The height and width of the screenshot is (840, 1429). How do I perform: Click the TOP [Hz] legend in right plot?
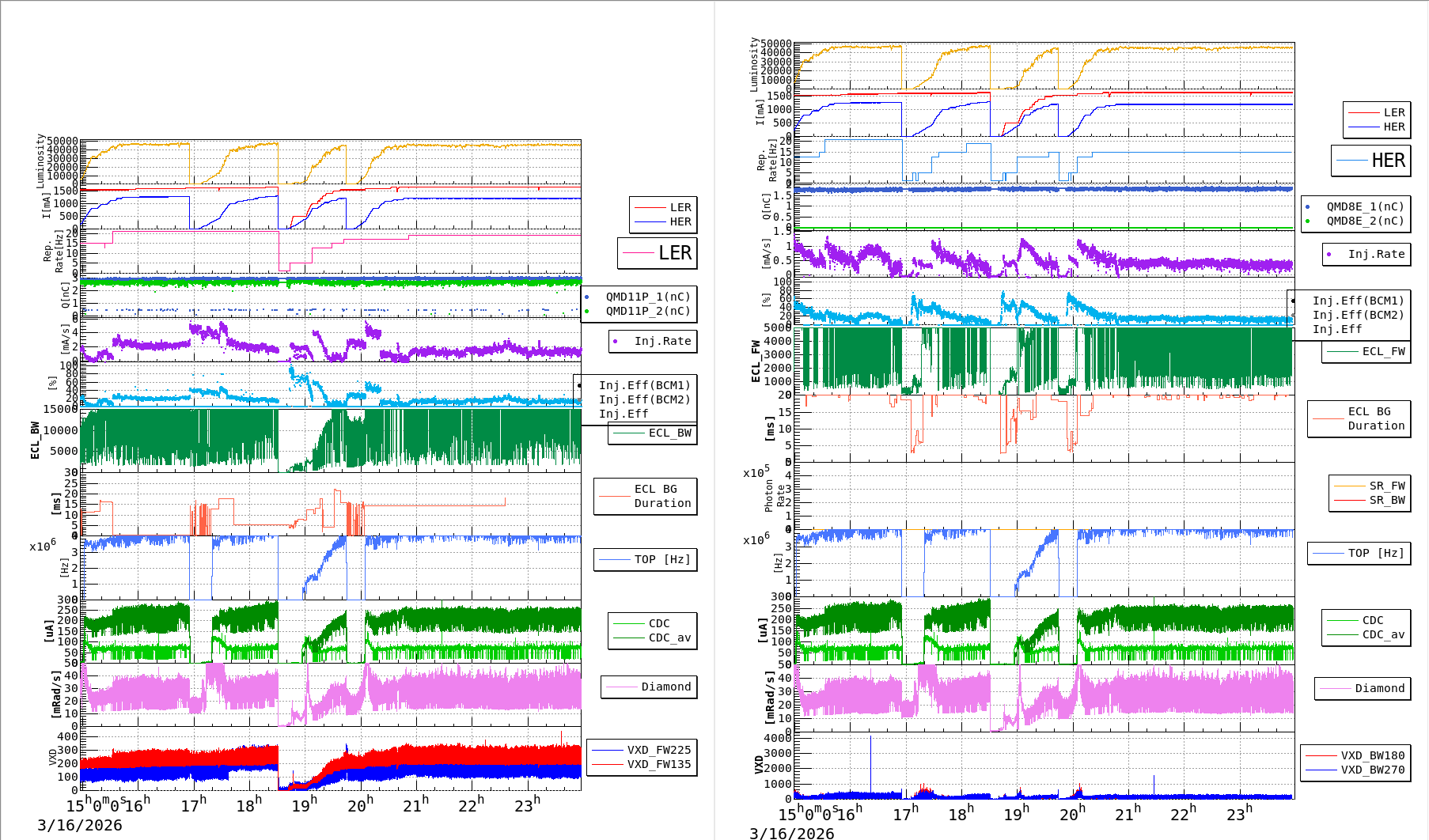1376,553
